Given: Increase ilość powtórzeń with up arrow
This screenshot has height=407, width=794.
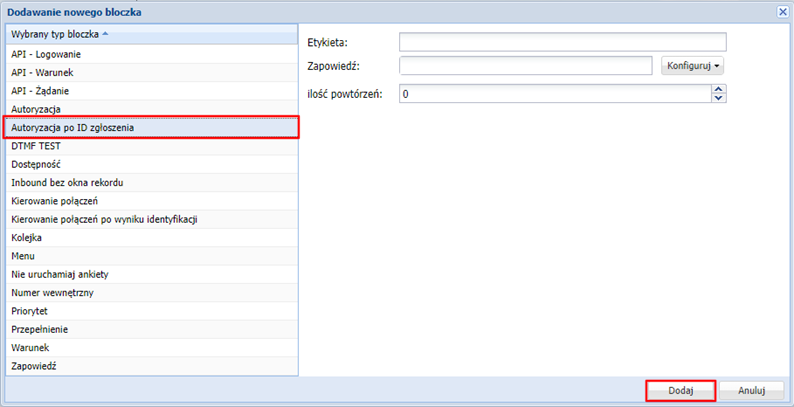Looking at the screenshot, I should coord(719,89).
